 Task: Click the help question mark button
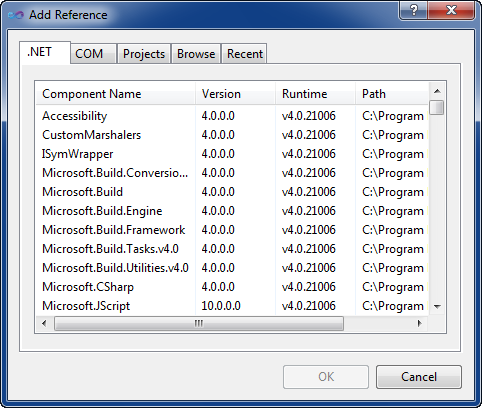[413, 10]
